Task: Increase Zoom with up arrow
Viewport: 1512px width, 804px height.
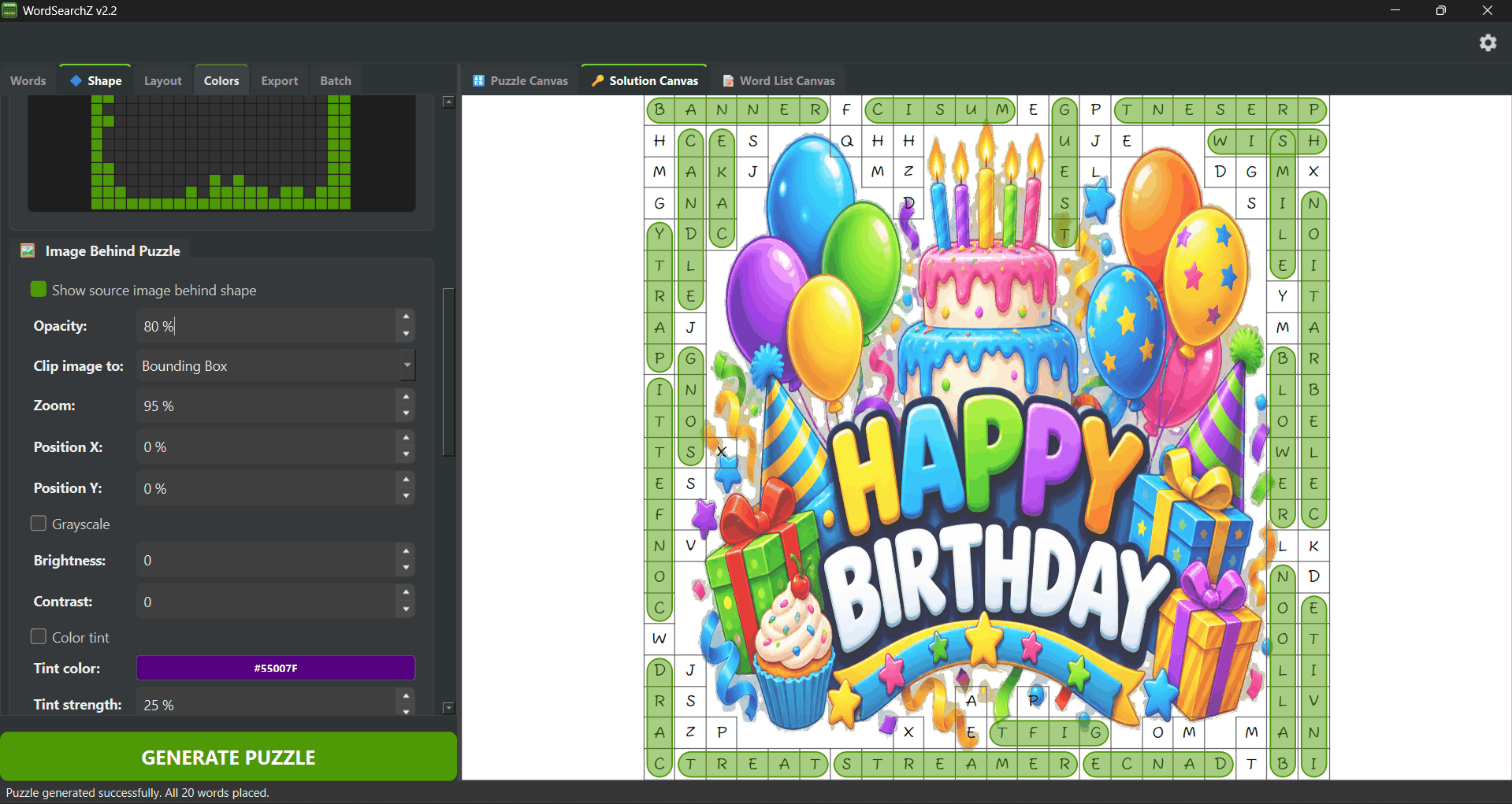Action: tap(406, 396)
